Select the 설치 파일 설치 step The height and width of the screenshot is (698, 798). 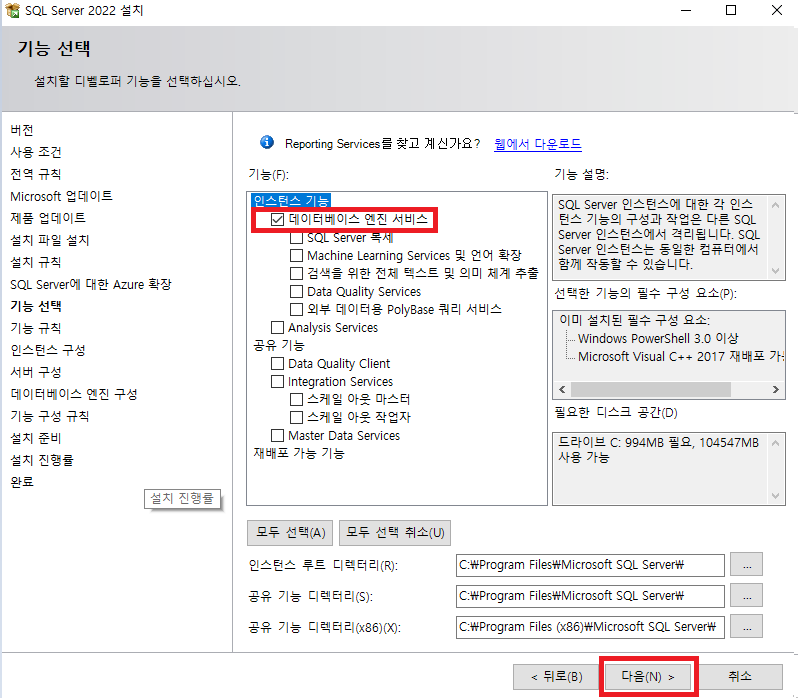pyautogui.click(x=50, y=240)
